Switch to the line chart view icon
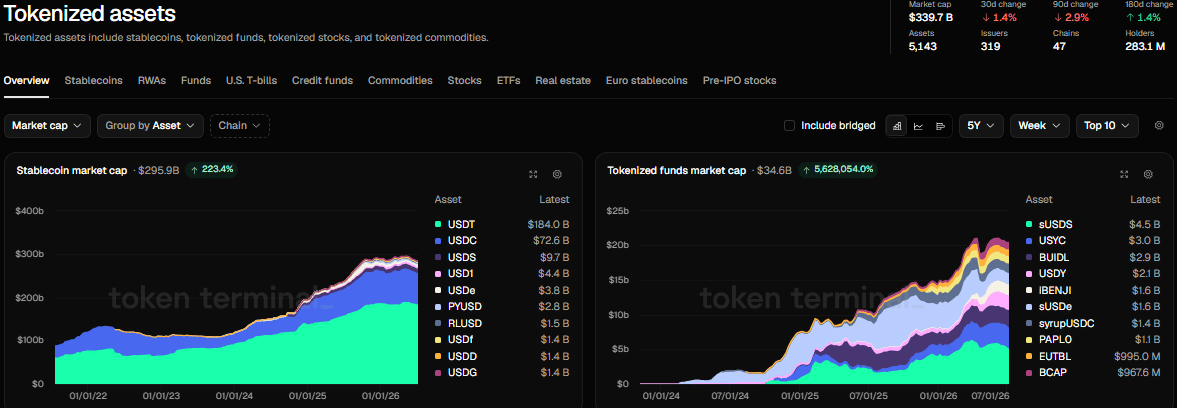This screenshot has width=1177, height=408. (x=918, y=126)
